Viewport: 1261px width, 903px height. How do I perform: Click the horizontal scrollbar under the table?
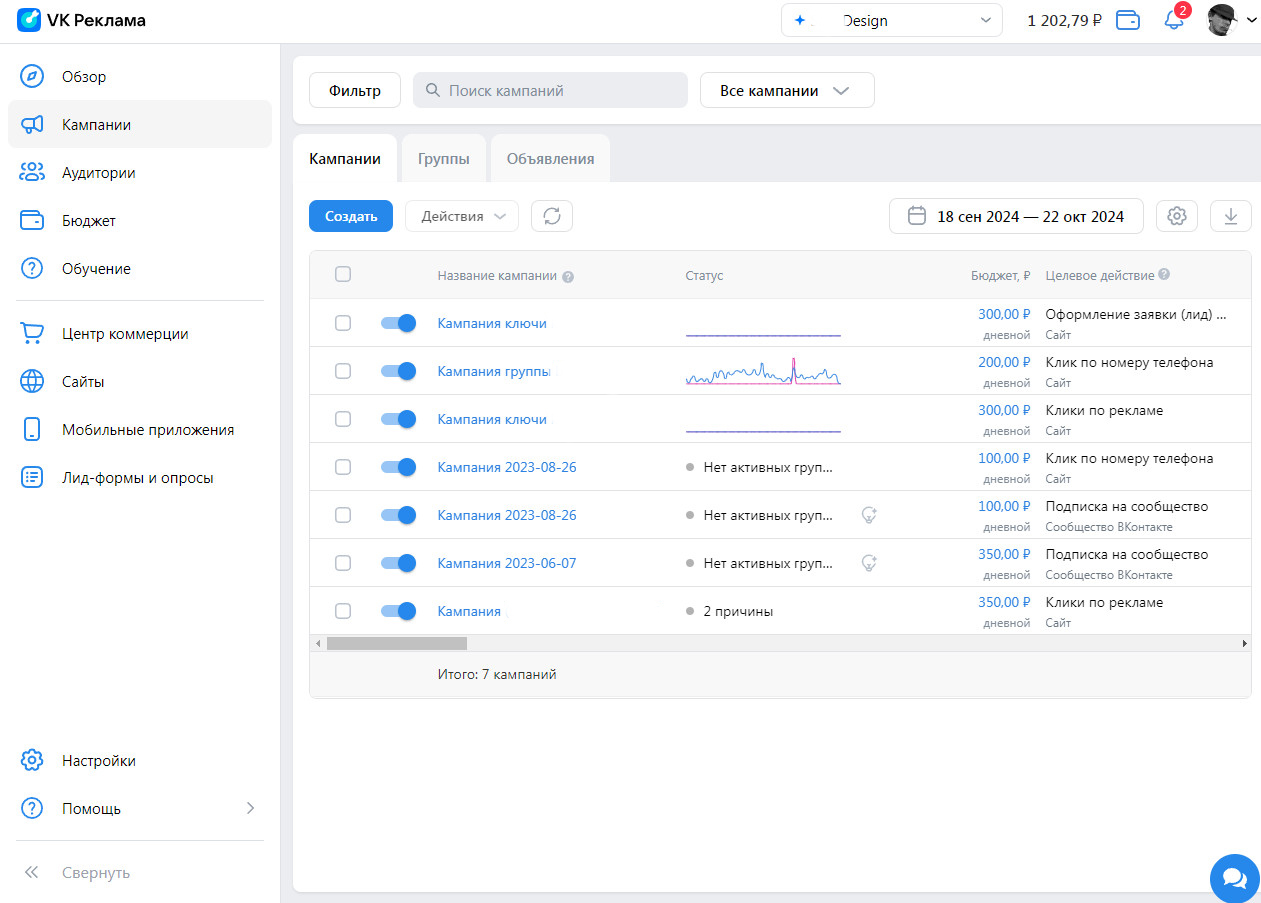point(397,643)
